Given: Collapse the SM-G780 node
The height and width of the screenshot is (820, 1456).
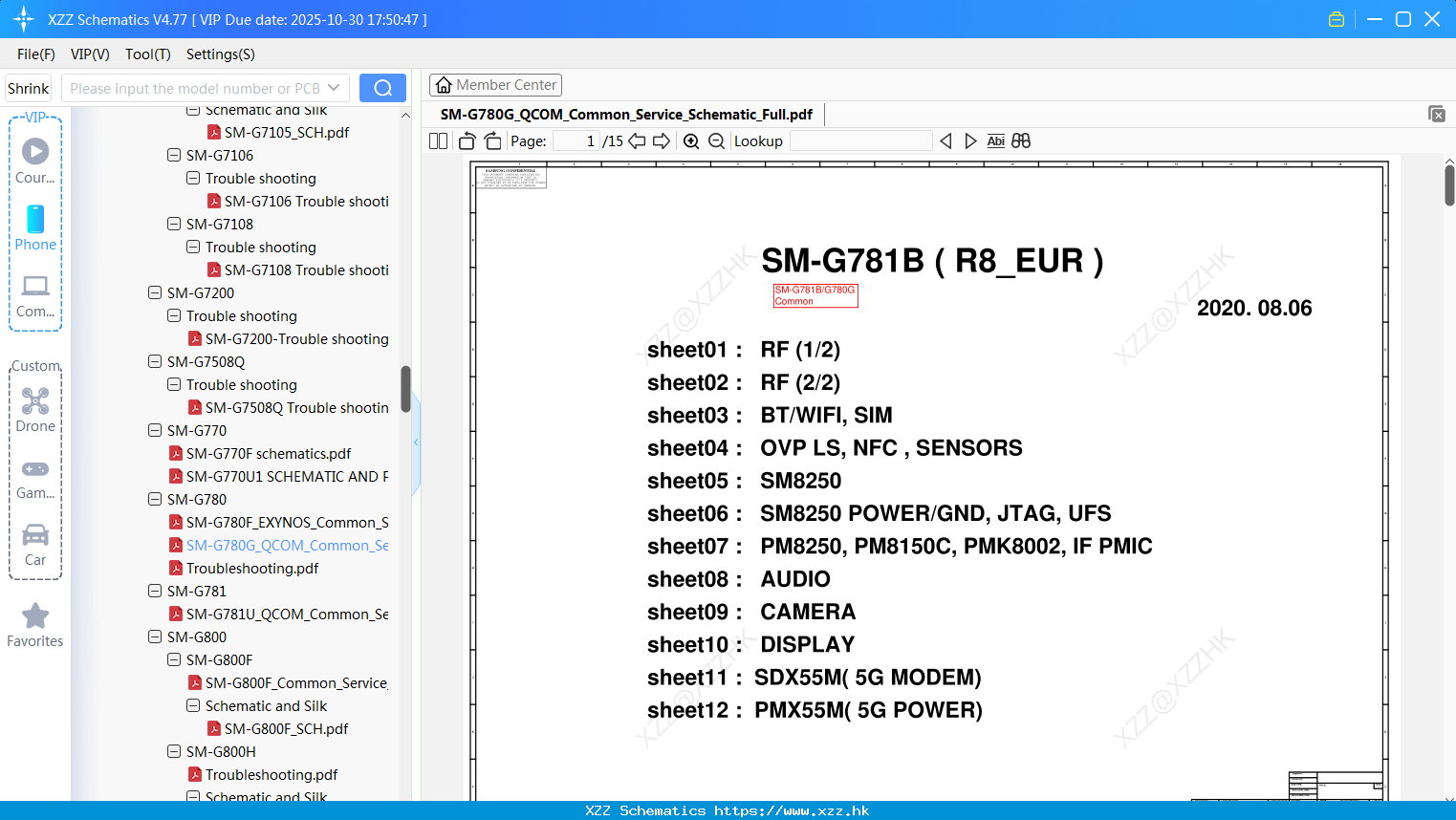Looking at the screenshot, I should [155, 499].
